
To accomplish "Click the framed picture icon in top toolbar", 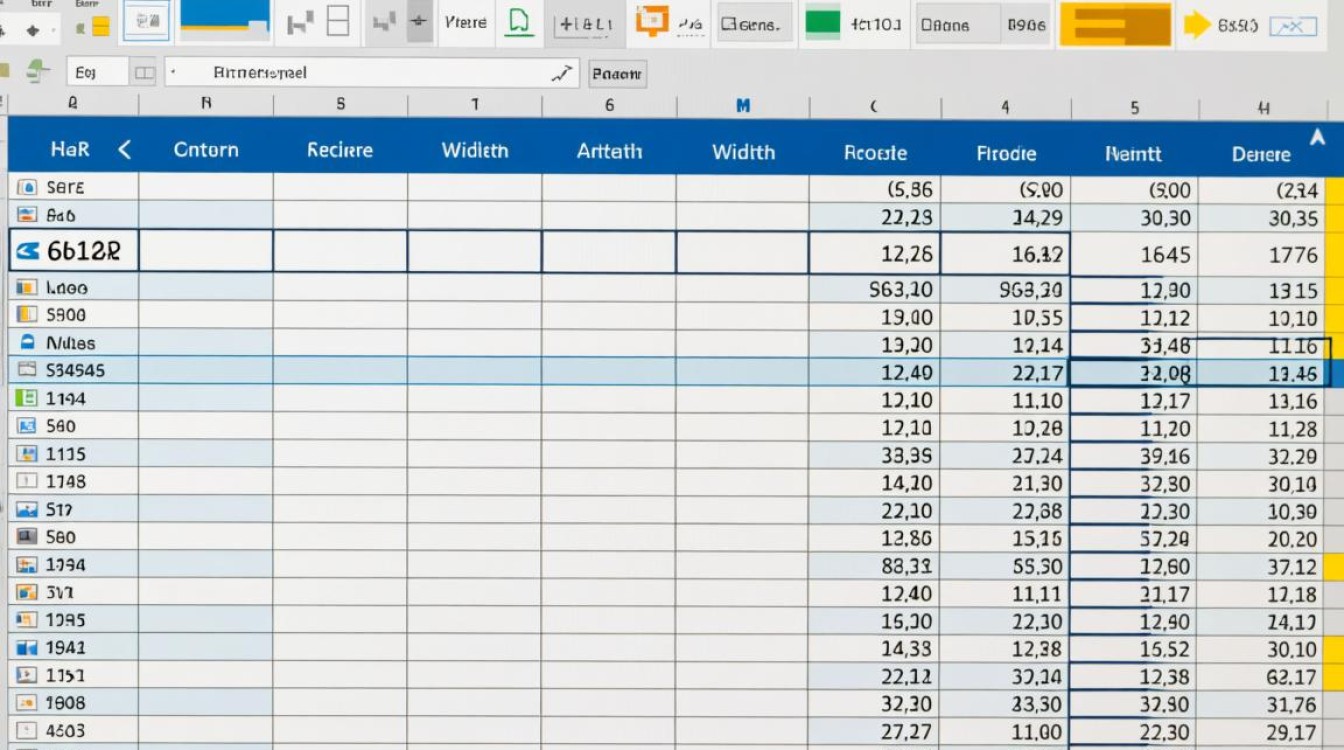I will 146,21.
